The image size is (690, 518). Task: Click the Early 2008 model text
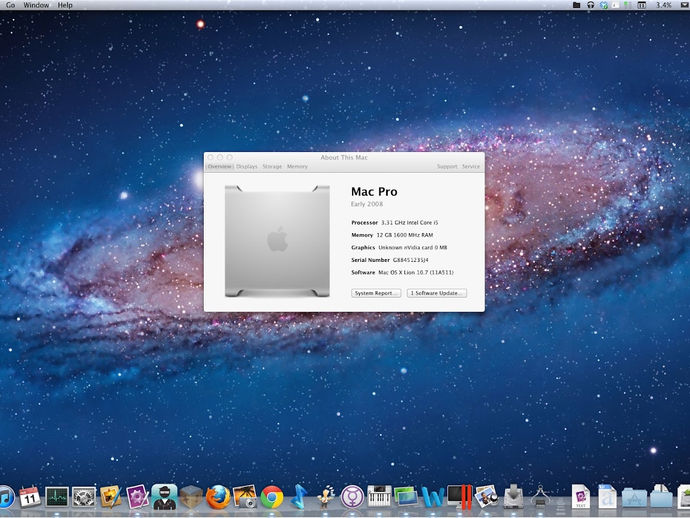coord(367,204)
